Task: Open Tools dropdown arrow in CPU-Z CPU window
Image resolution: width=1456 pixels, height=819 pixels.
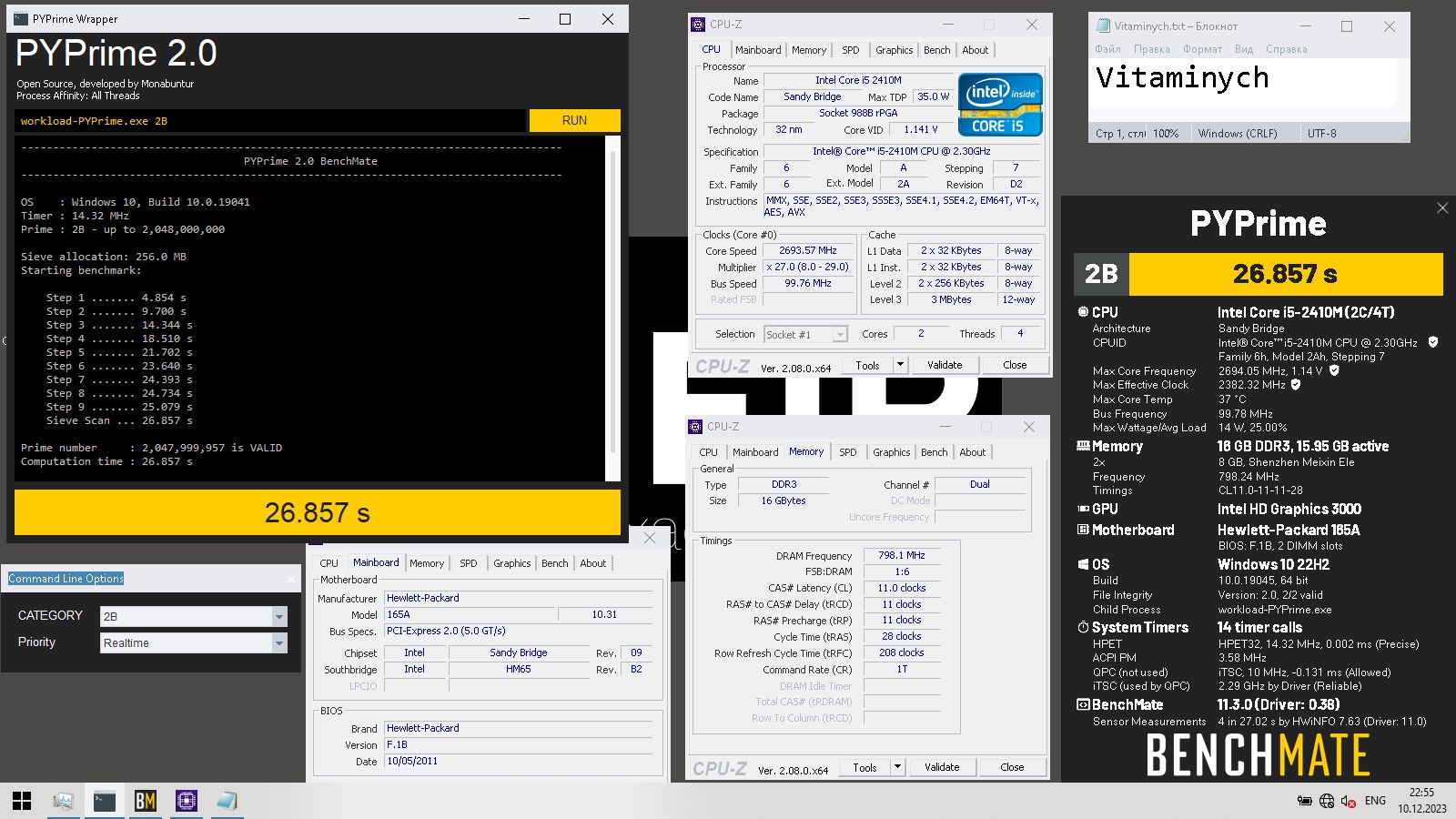Action: pyautogui.click(x=900, y=365)
